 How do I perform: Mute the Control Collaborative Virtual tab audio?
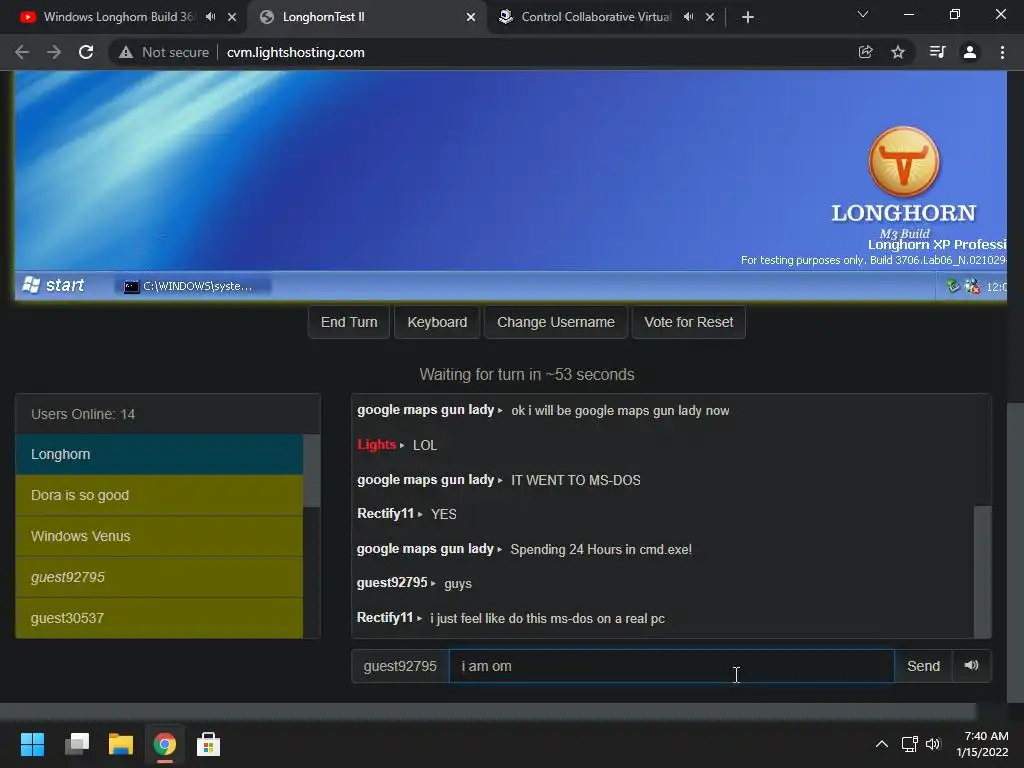688,17
